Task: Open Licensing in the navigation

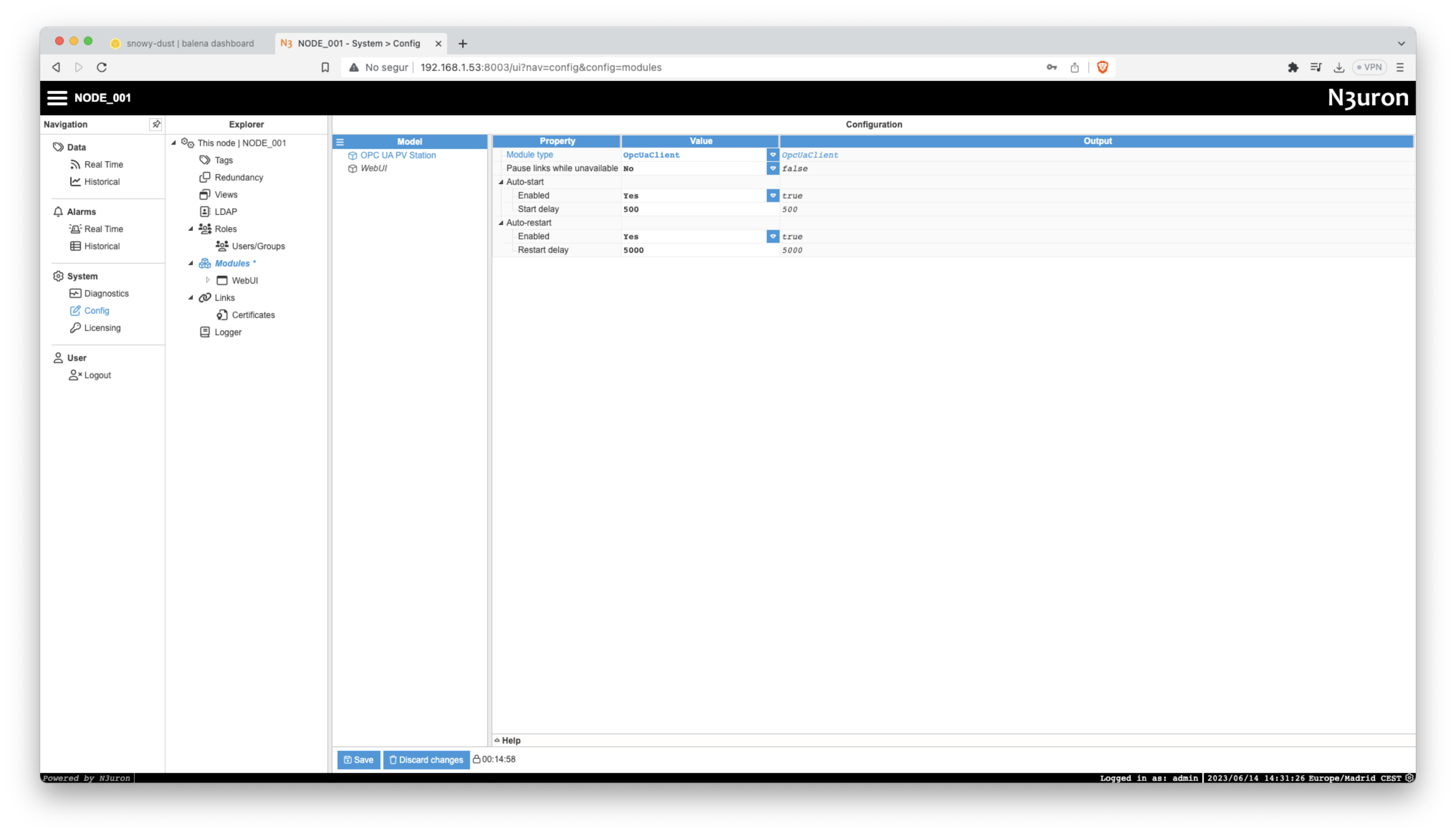Action: 102,328
